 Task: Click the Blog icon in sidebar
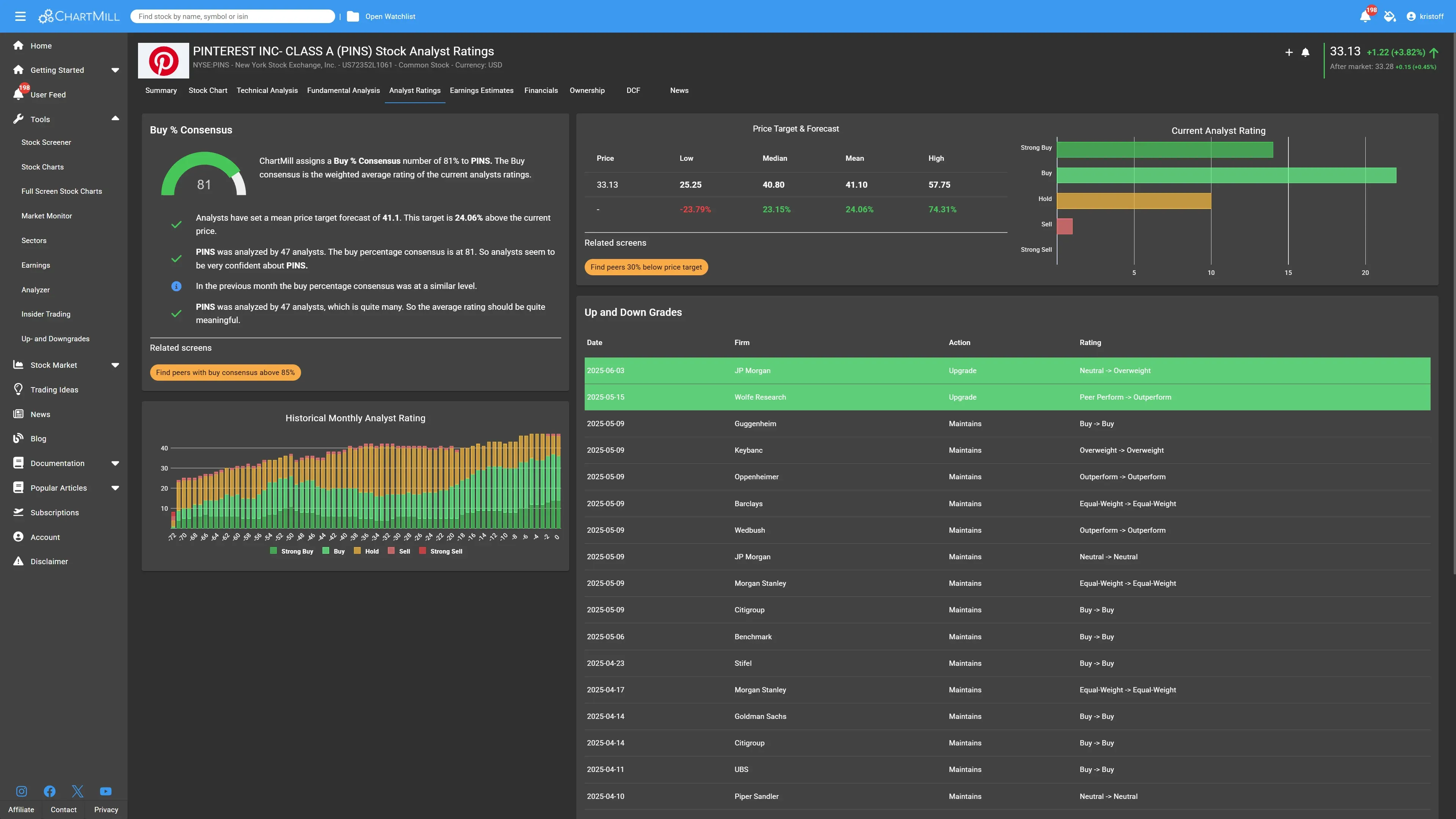pyautogui.click(x=19, y=438)
